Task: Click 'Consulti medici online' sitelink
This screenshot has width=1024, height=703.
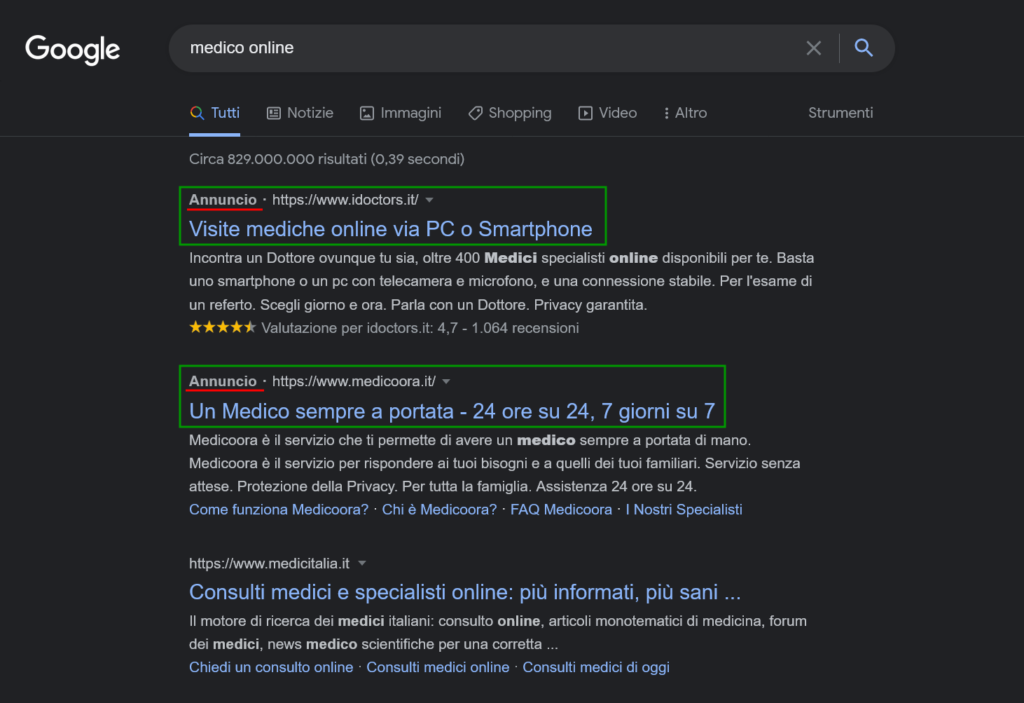Action: 438,667
